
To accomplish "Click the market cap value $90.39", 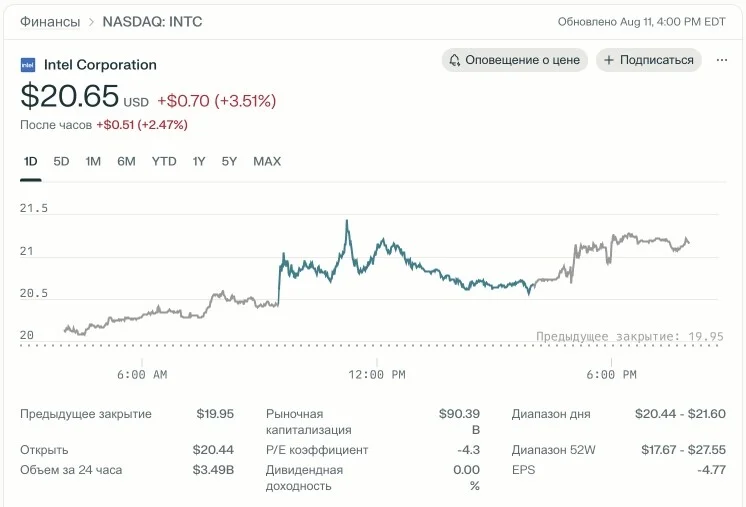I will (x=459, y=414).
